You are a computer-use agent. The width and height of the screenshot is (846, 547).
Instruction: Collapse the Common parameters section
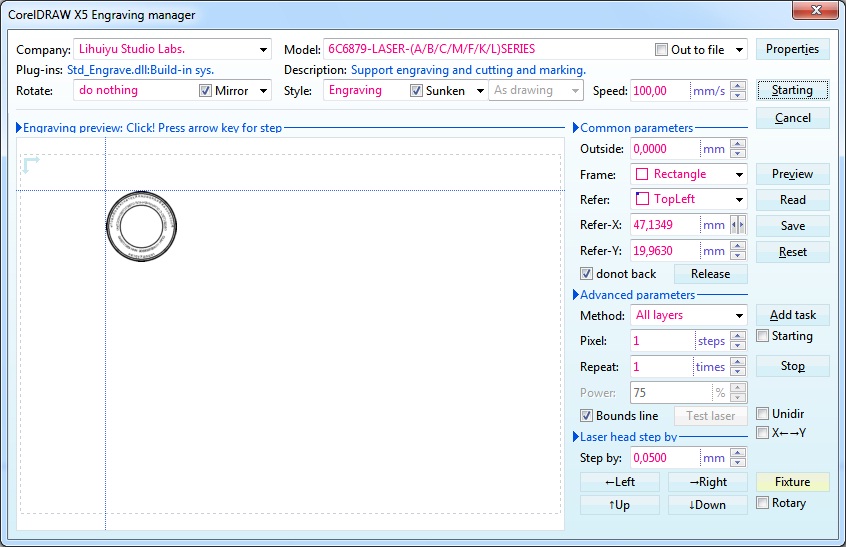[x=575, y=128]
